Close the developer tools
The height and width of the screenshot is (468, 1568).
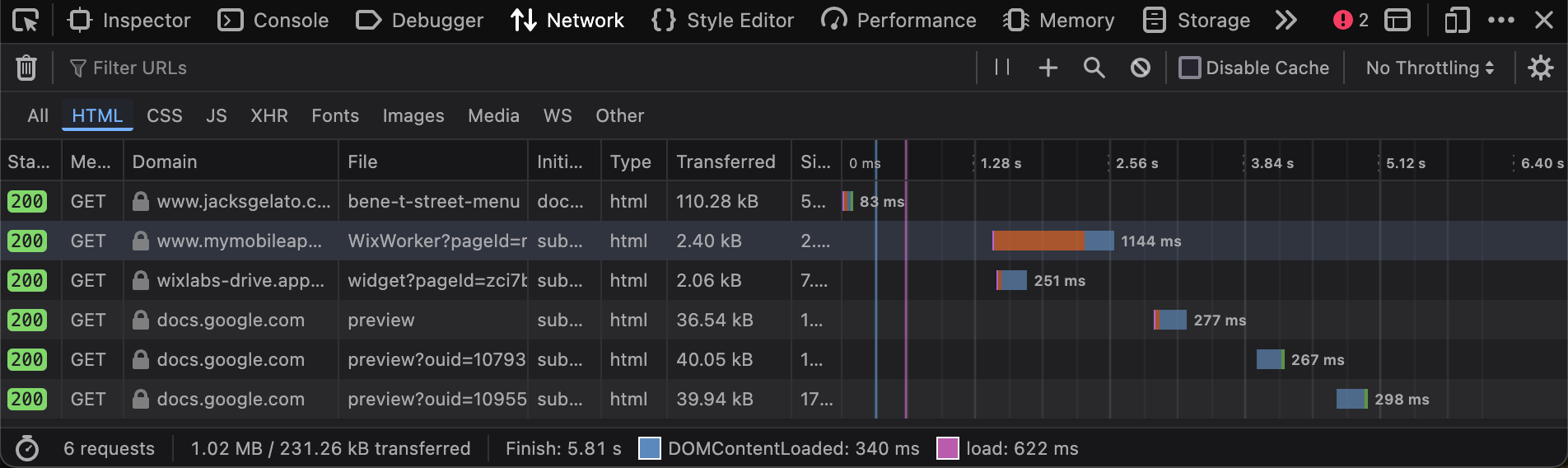[1544, 20]
